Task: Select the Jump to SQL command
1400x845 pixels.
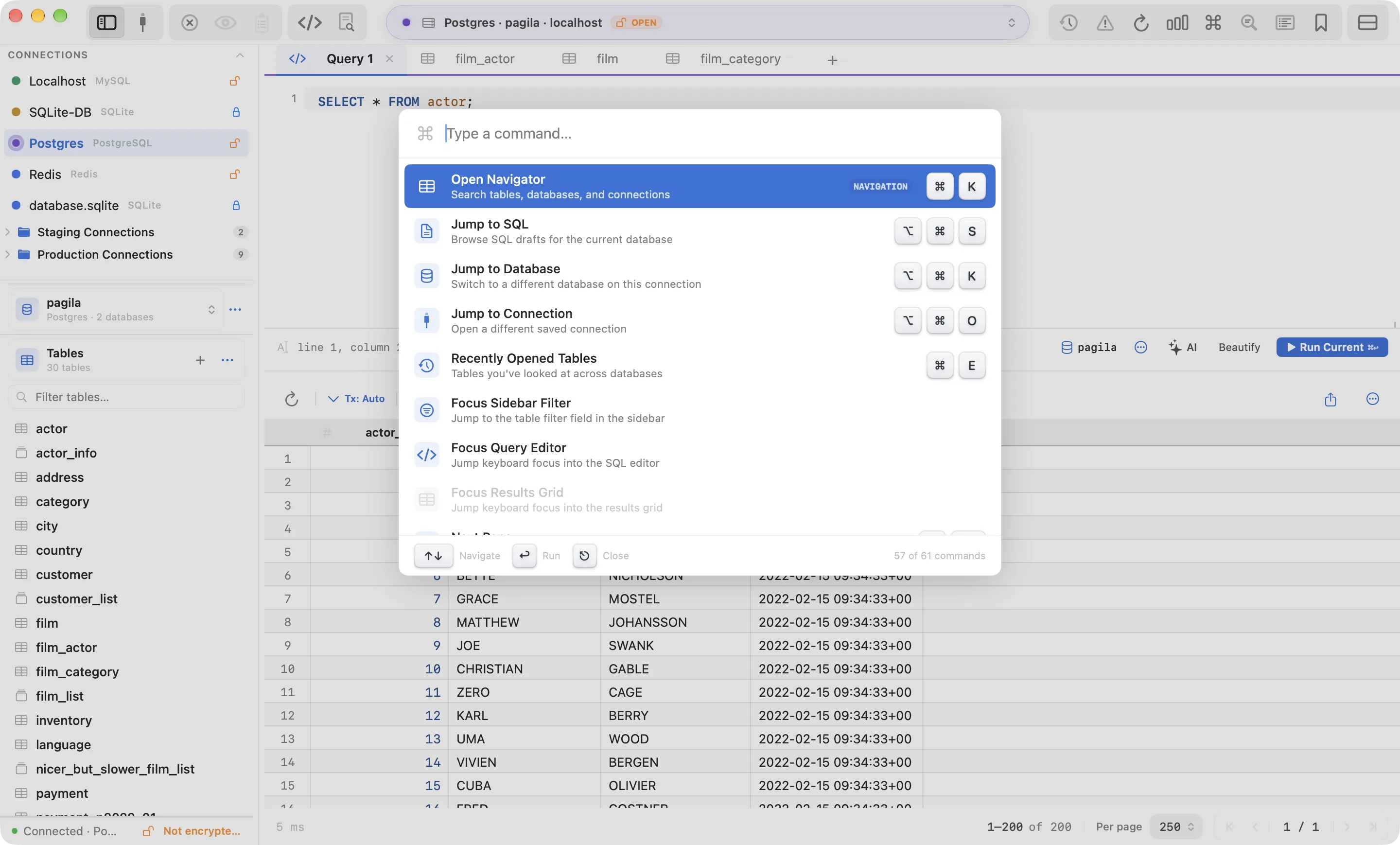Action: (x=700, y=231)
